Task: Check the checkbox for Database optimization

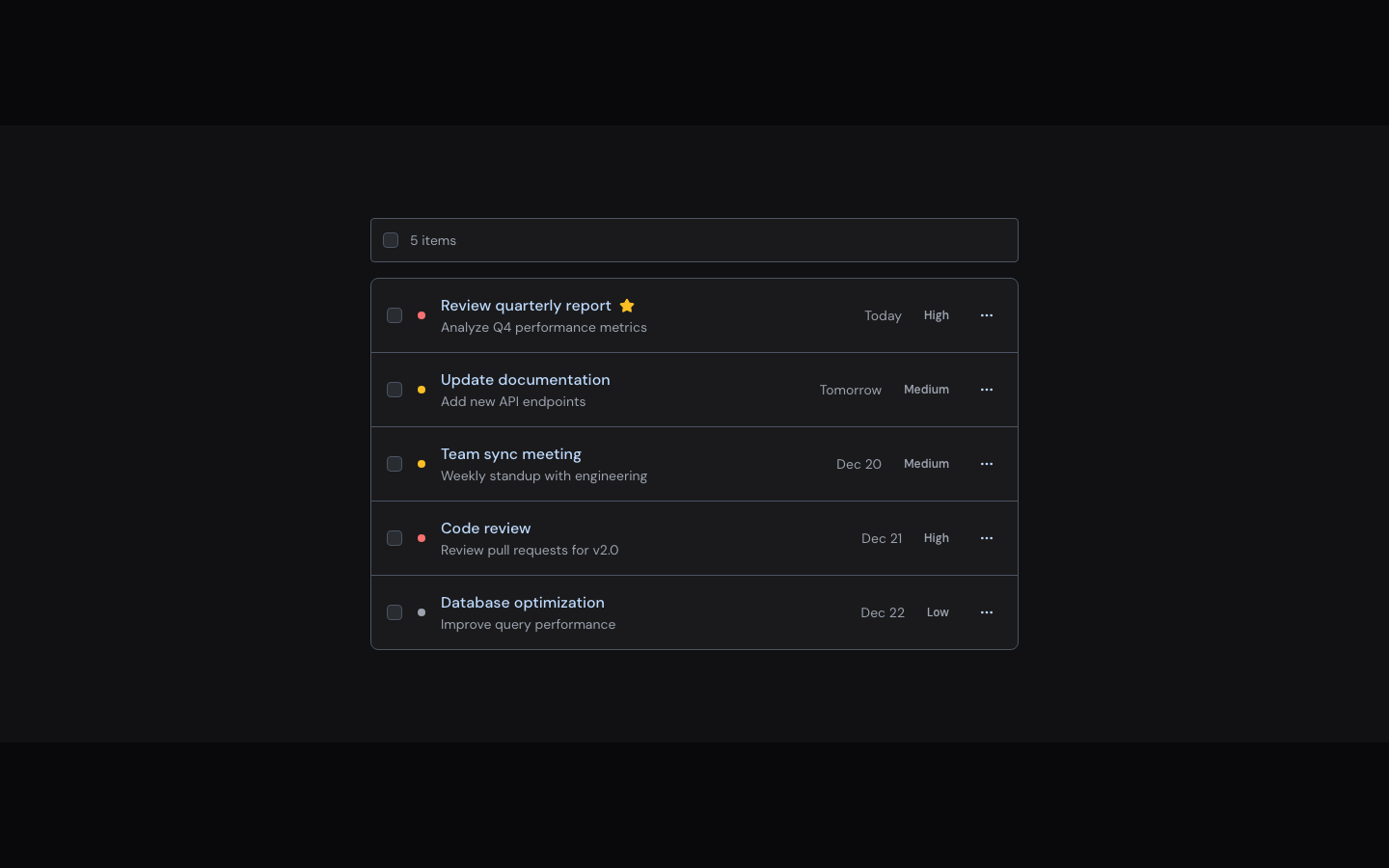Action: coord(395,612)
